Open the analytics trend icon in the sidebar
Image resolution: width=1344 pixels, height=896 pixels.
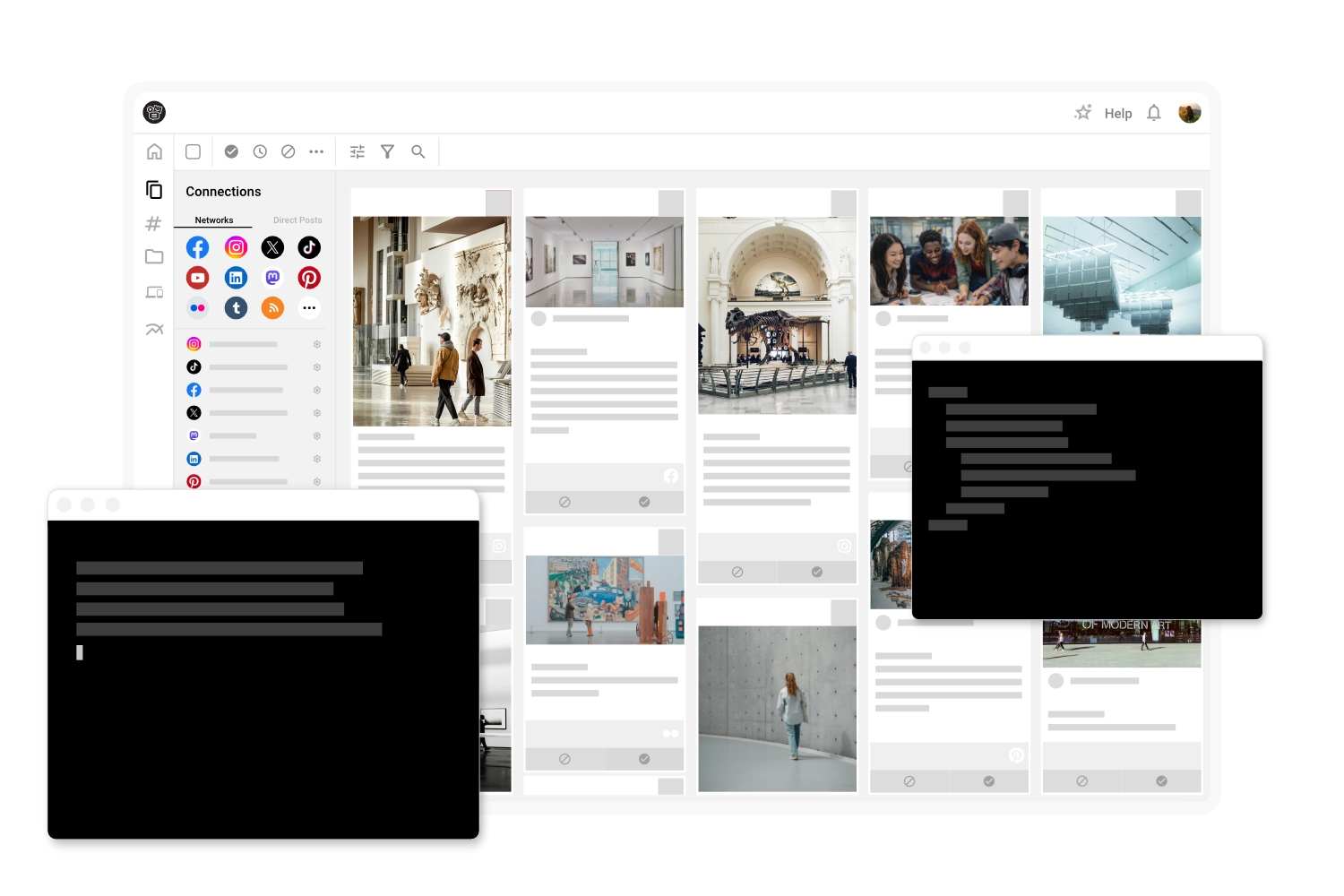point(154,329)
